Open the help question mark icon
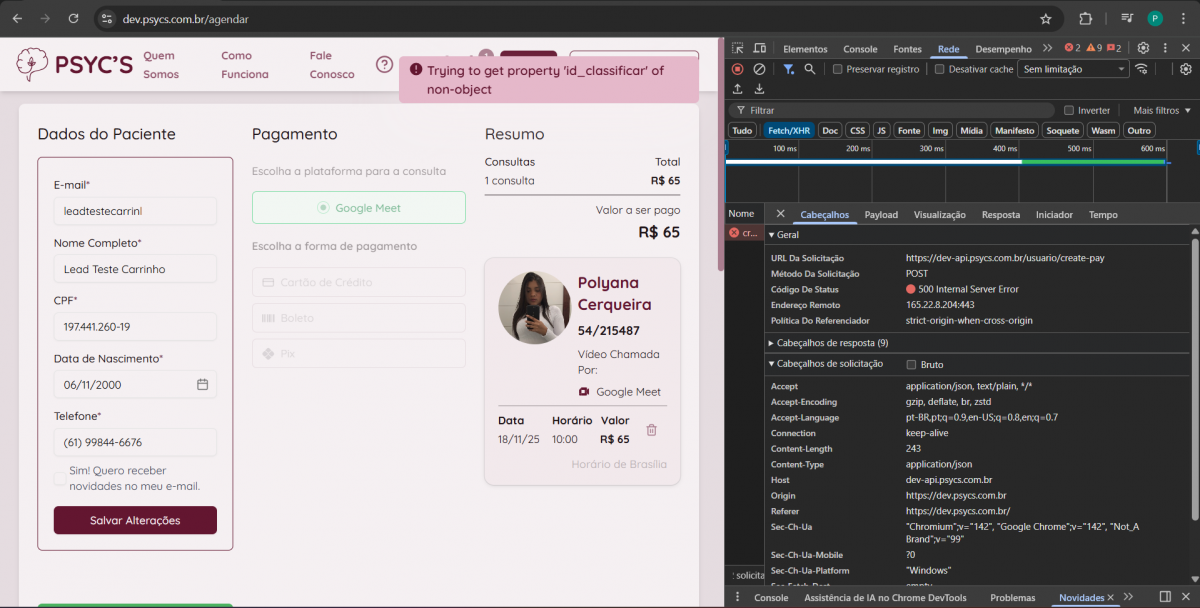1200x608 pixels. coord(384,64)
